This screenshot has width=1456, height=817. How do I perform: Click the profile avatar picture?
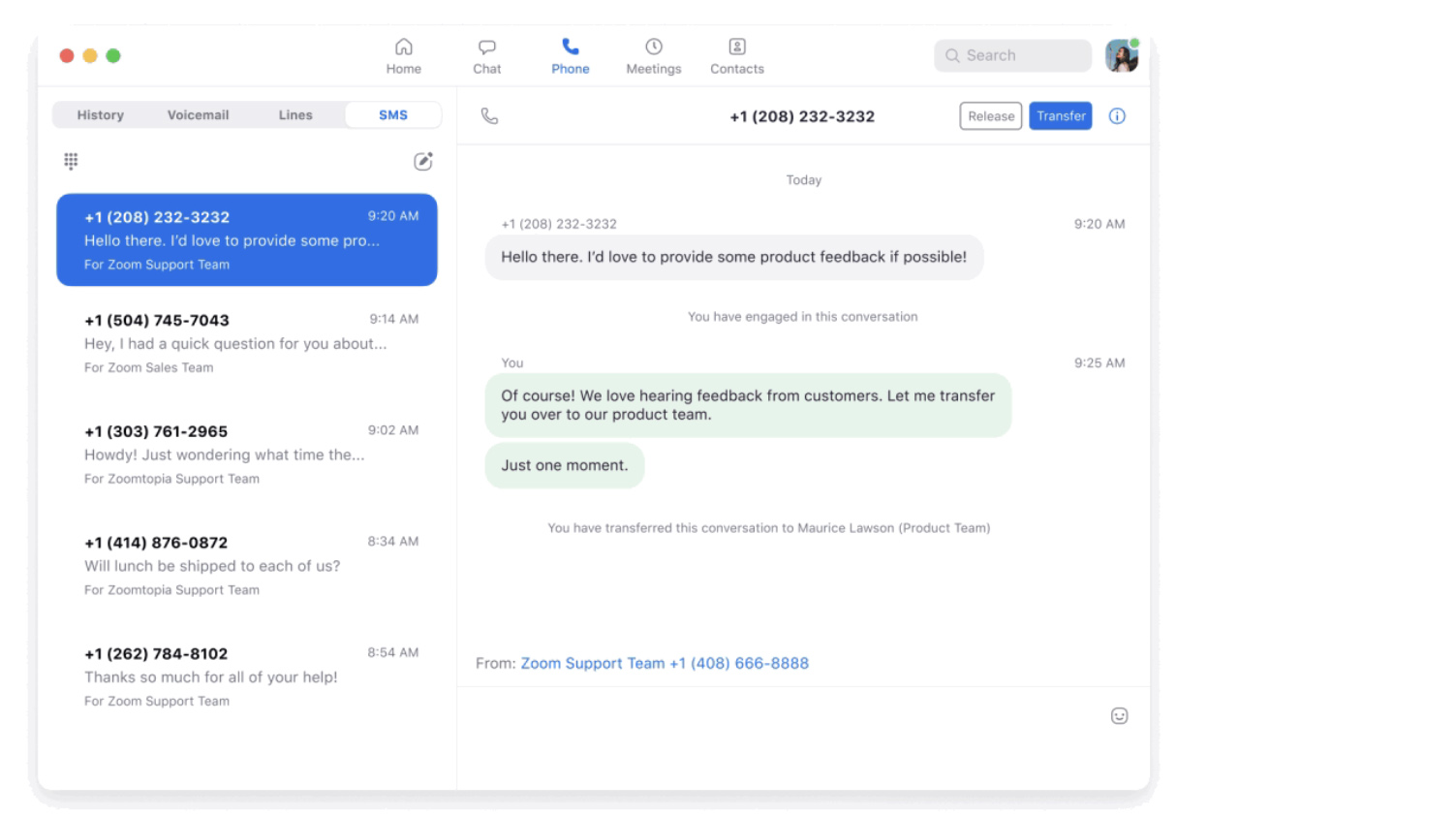pyautogui.click(x=1121, y=56)
